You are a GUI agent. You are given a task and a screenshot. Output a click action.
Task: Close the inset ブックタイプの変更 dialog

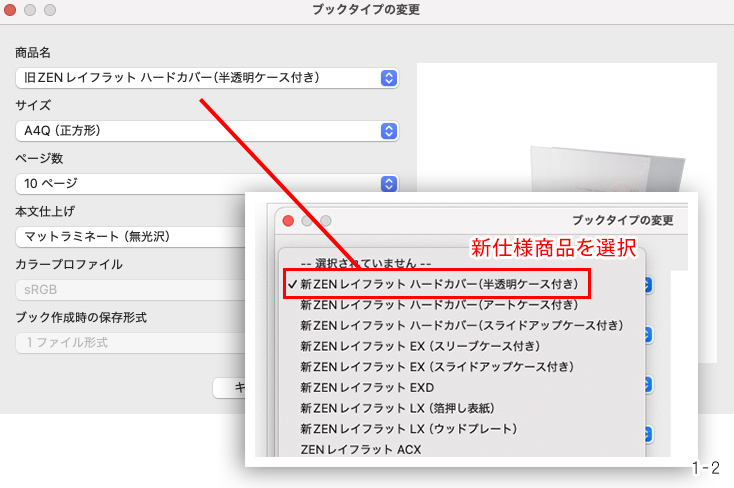point(288,221)
